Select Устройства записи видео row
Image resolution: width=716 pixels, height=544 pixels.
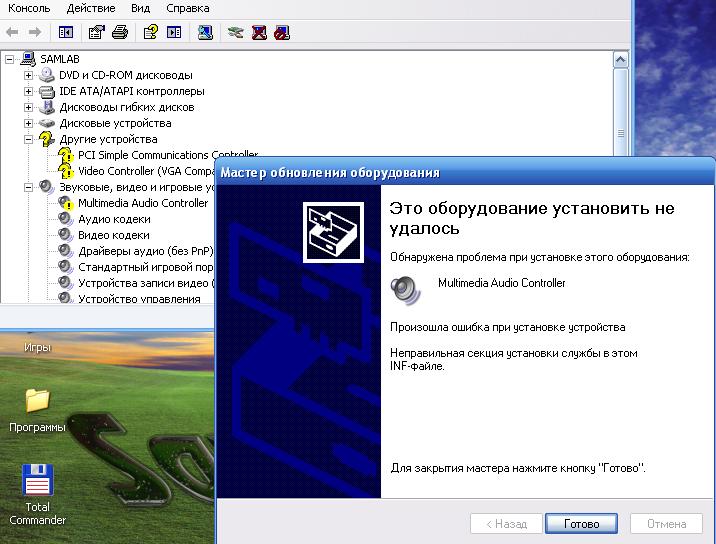(x=145, y=283)
